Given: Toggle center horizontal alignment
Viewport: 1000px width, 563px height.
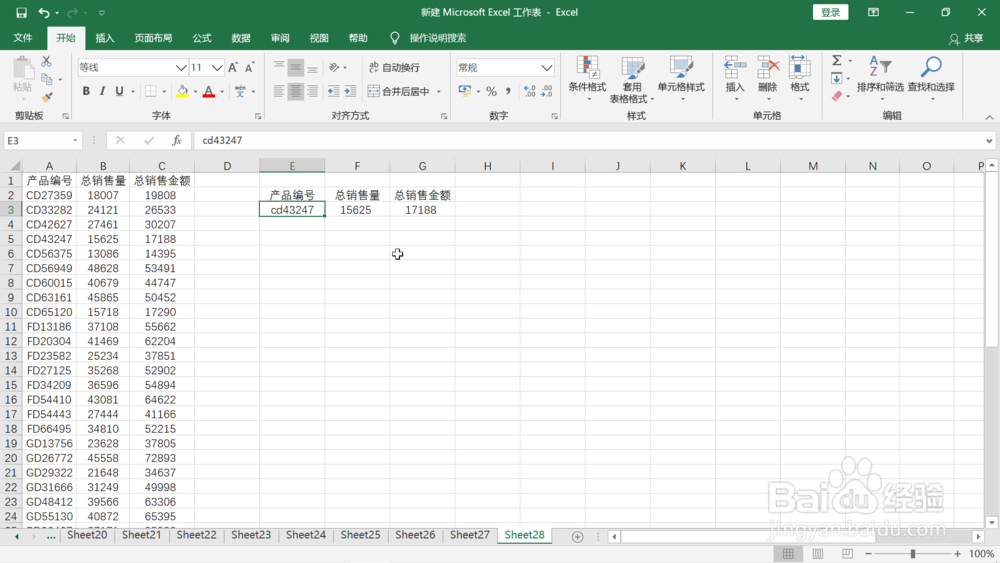Looking at the screenshot, I should click(295, 91).
